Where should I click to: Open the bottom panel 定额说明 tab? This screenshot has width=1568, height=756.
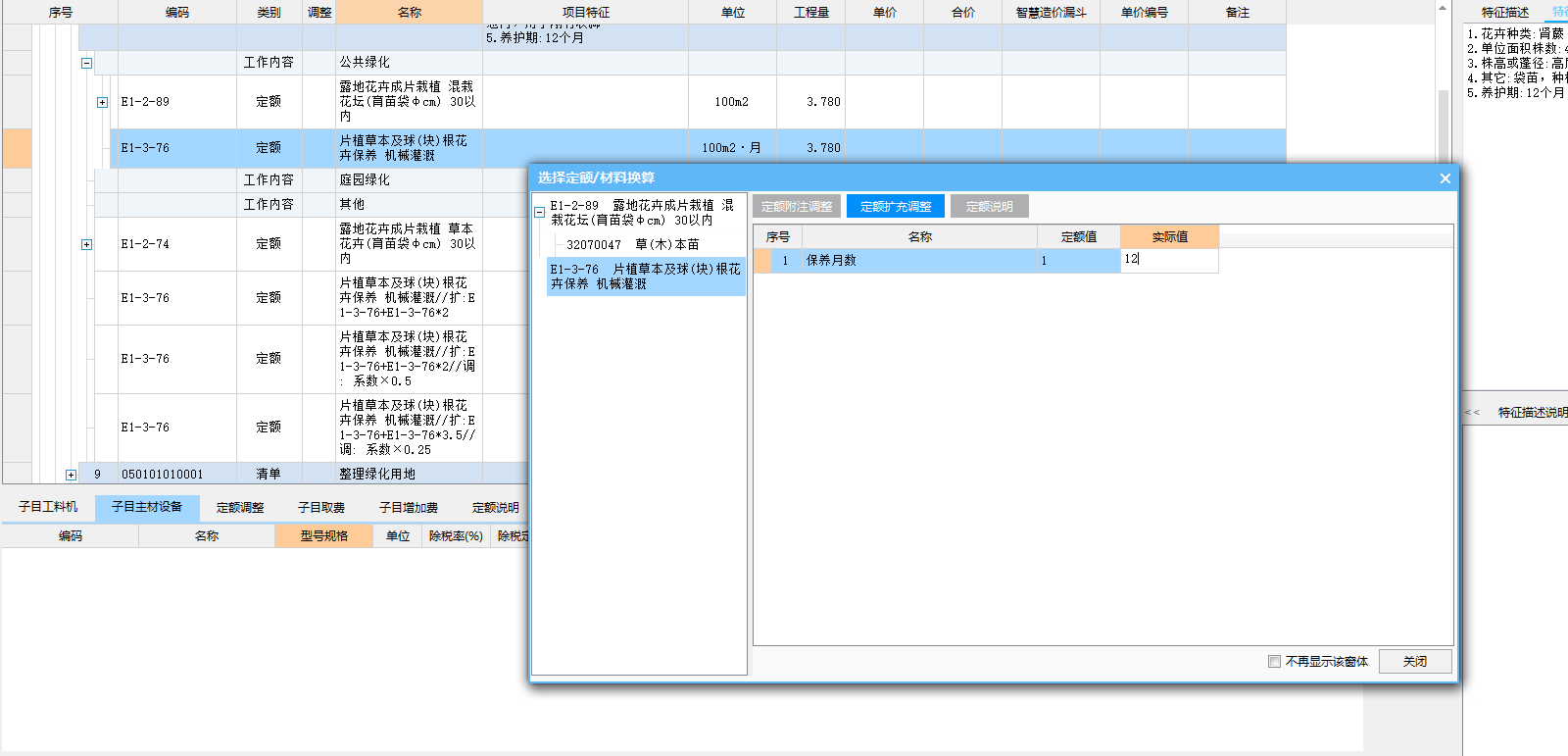[x=495, y=507]
